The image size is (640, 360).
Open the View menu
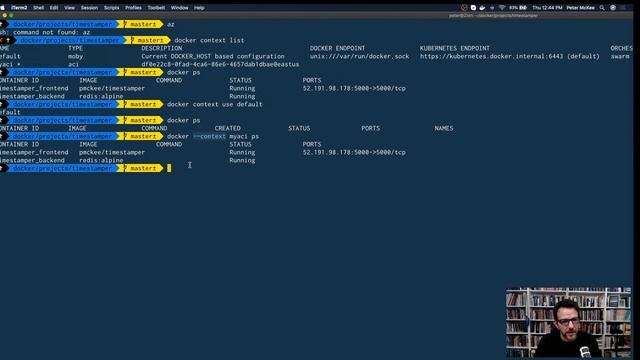tap(69, 7)
